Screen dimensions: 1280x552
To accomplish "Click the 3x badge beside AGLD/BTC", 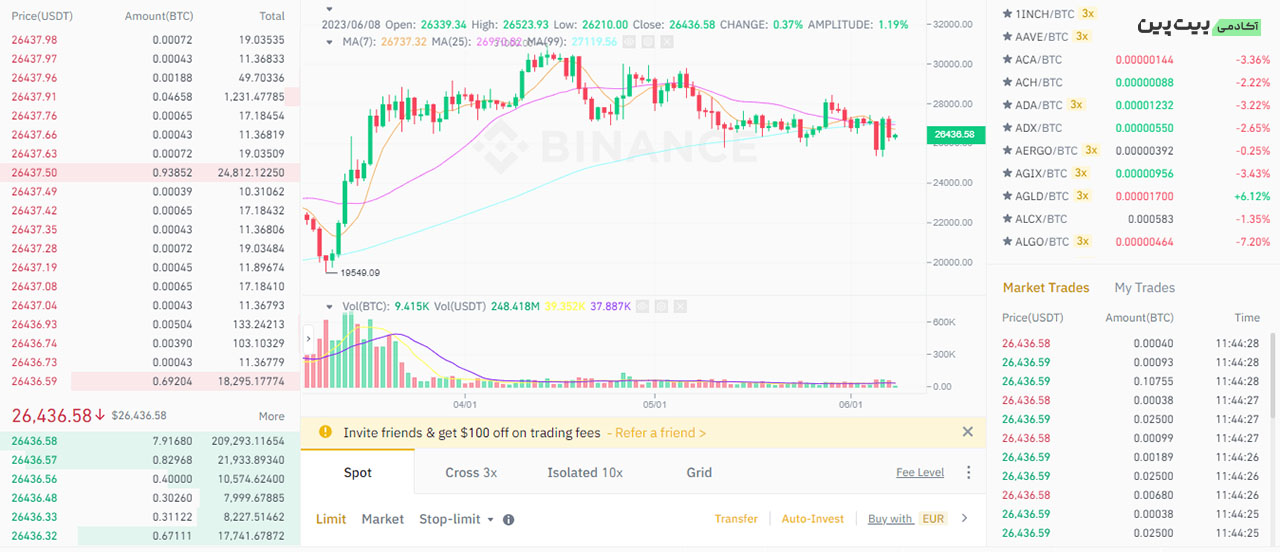I will click(1083, 196).
